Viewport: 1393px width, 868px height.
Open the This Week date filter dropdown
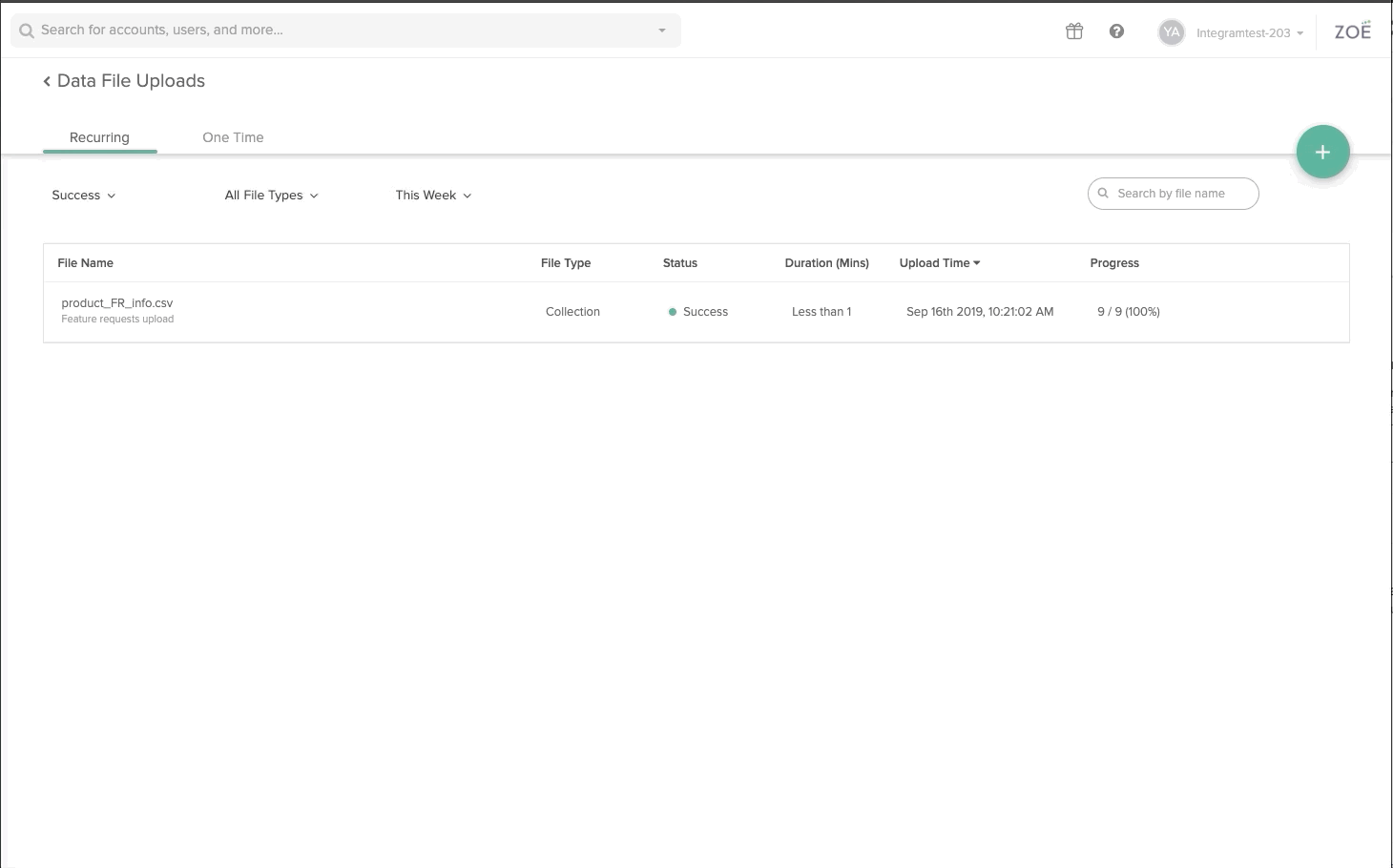(x=433, y=196)
